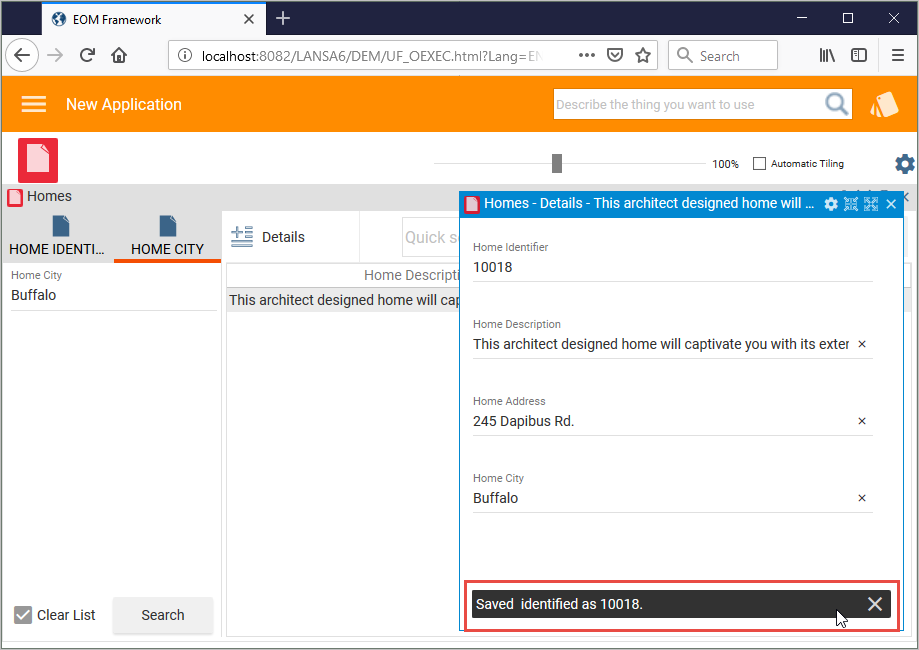Click the browser Search box
919x650 pixels.
[x=723, y=55]
